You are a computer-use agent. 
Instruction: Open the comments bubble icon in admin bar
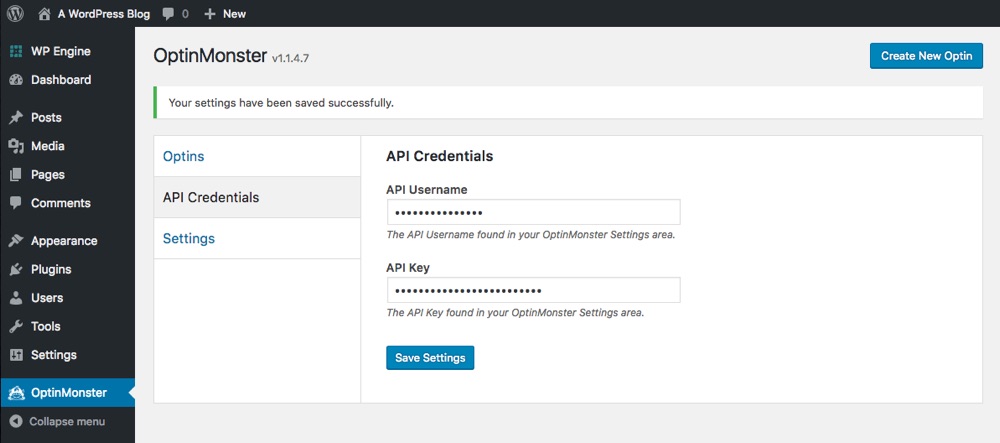coord(168,14)
